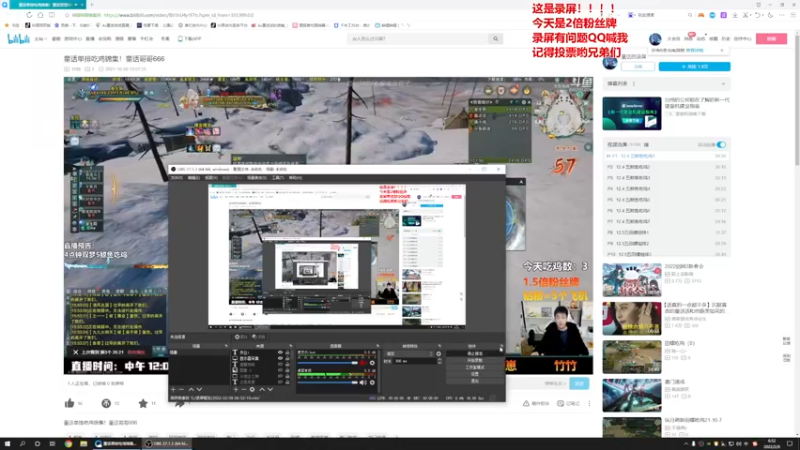Open source properties gear in OBS sources toolbar

(252, 389)
